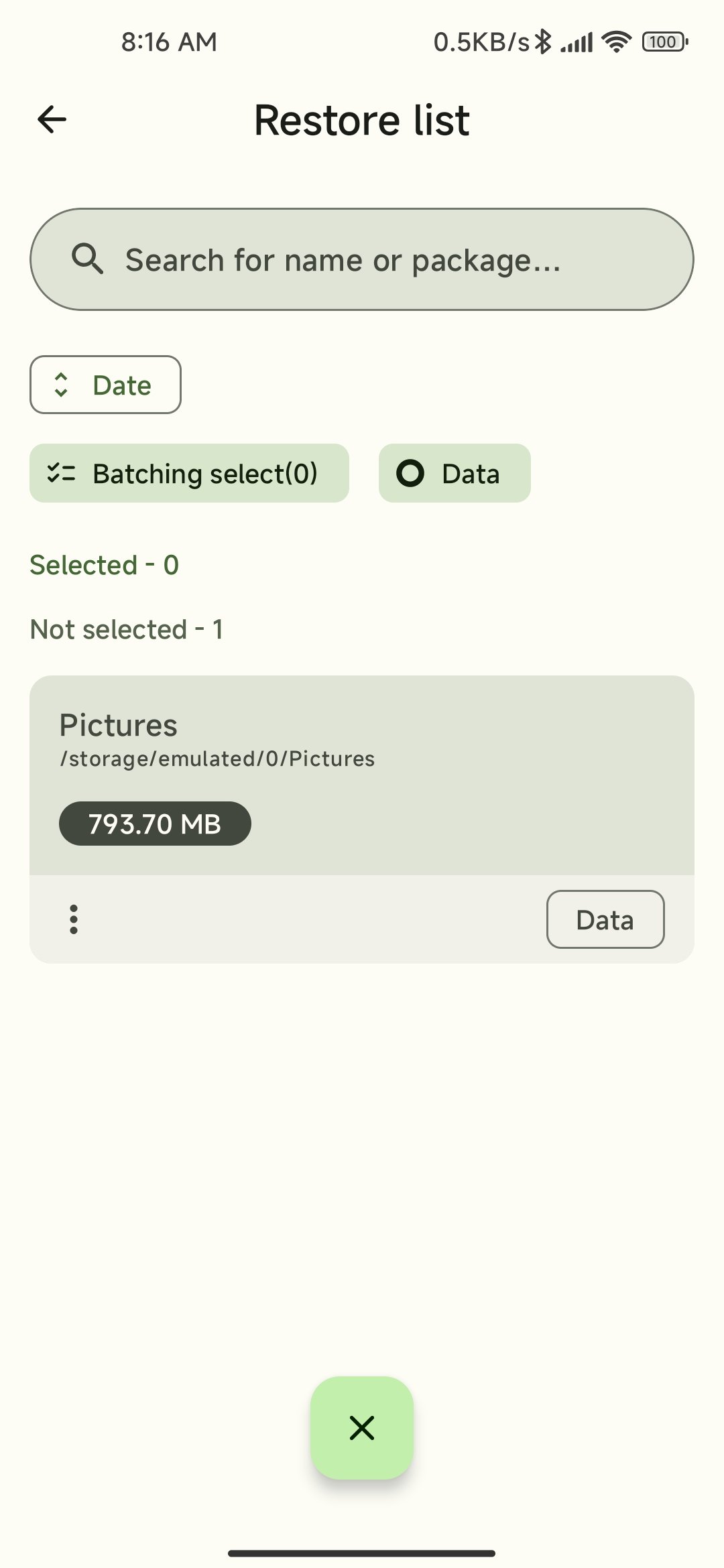Viewport: 724px width, 1568px height.
Task: Open the Date sort dropdown
Action: [105, 385]
